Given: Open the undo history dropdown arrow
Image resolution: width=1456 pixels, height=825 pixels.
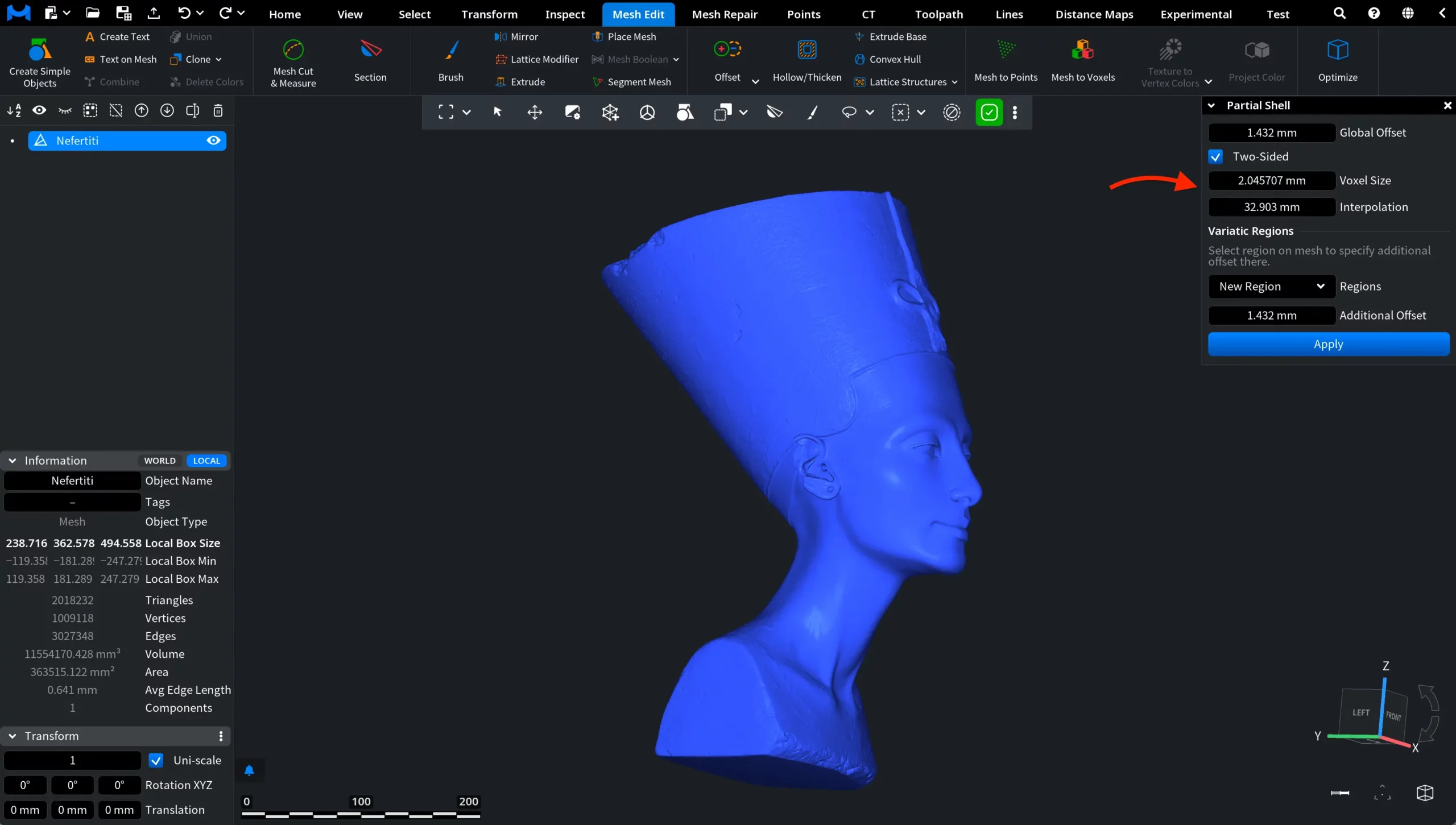Looking at the screenshot, I should (x=200, y=13).
